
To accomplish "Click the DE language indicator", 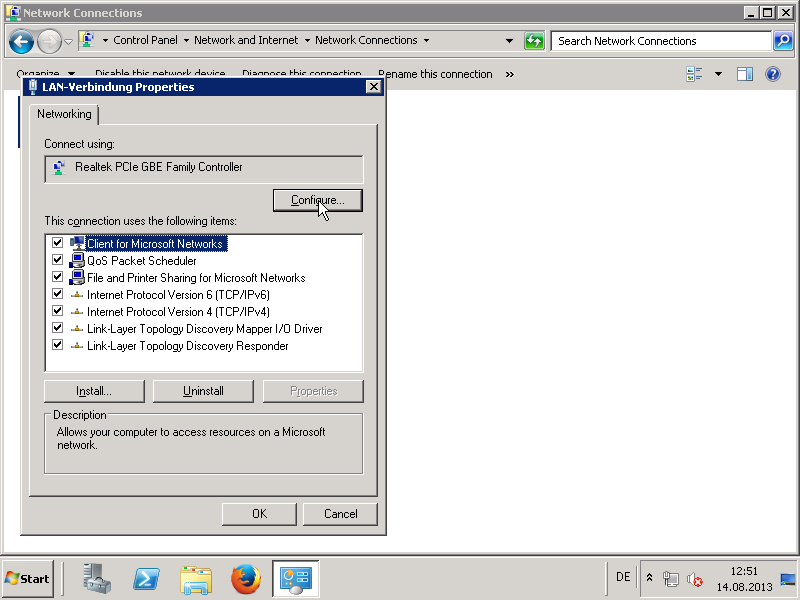I will 623,577.
